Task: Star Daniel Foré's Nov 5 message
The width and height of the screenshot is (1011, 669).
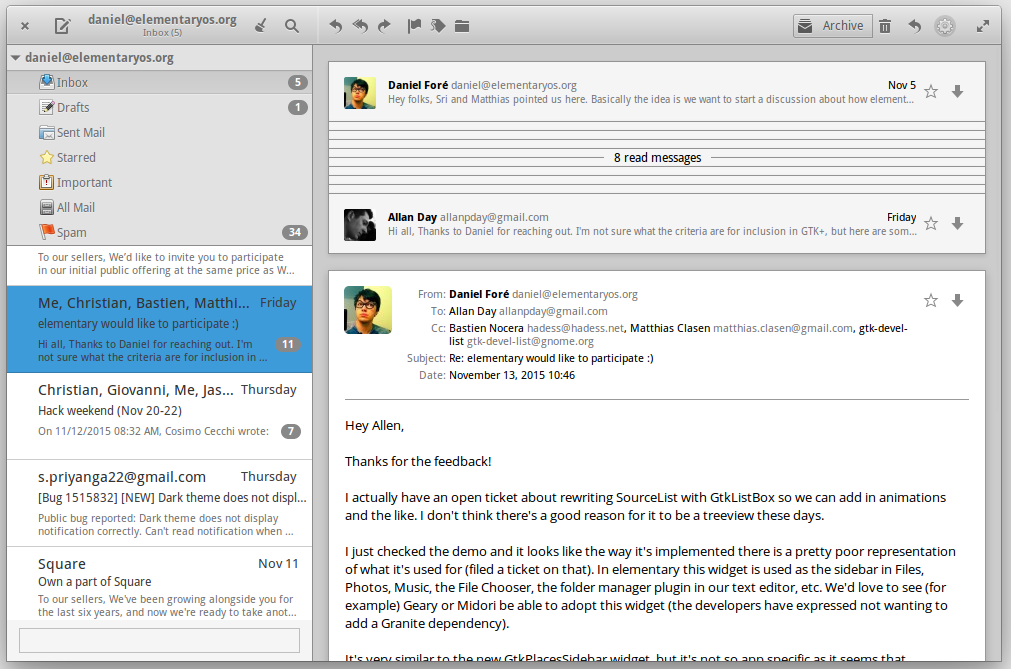Action: [931, 92]
